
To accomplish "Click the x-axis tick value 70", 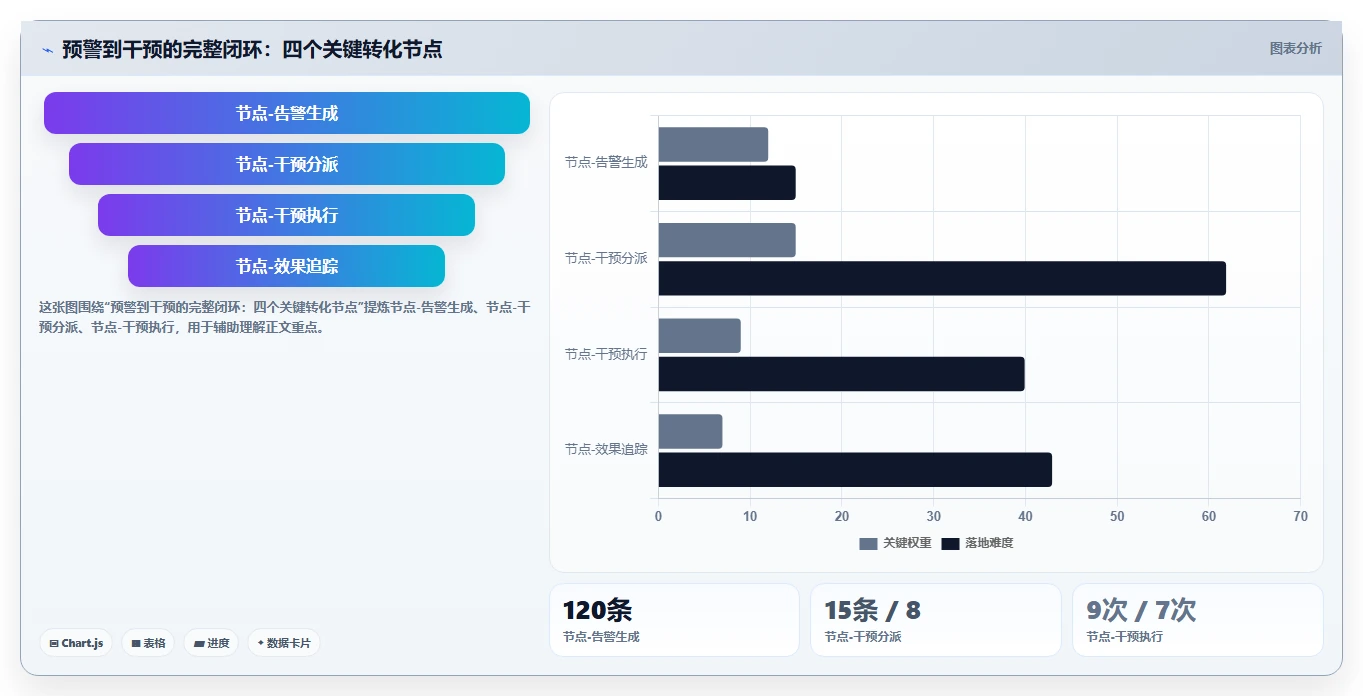I will click(x=1300, y=516).
